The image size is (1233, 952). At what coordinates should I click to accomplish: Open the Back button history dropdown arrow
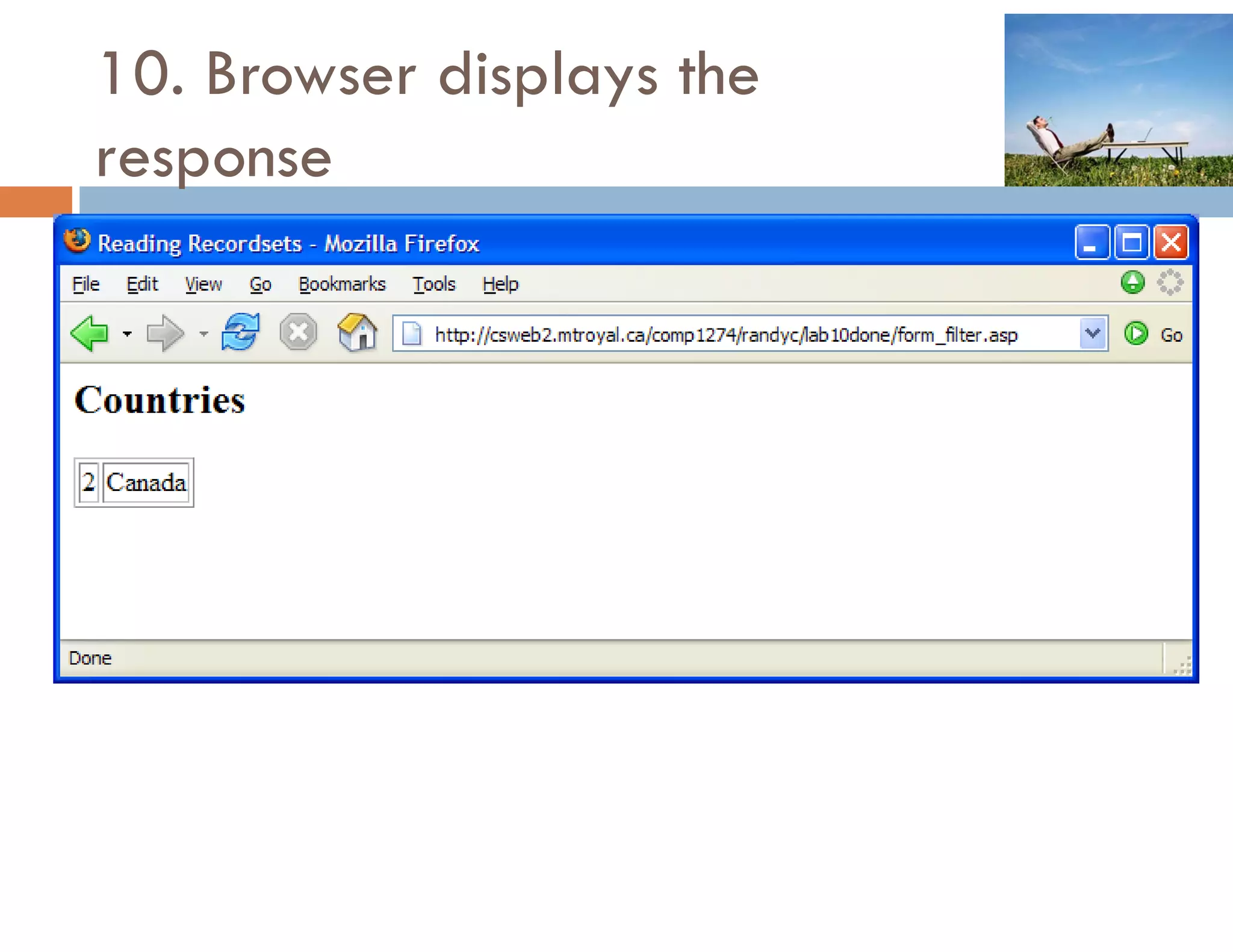point(127,333)
